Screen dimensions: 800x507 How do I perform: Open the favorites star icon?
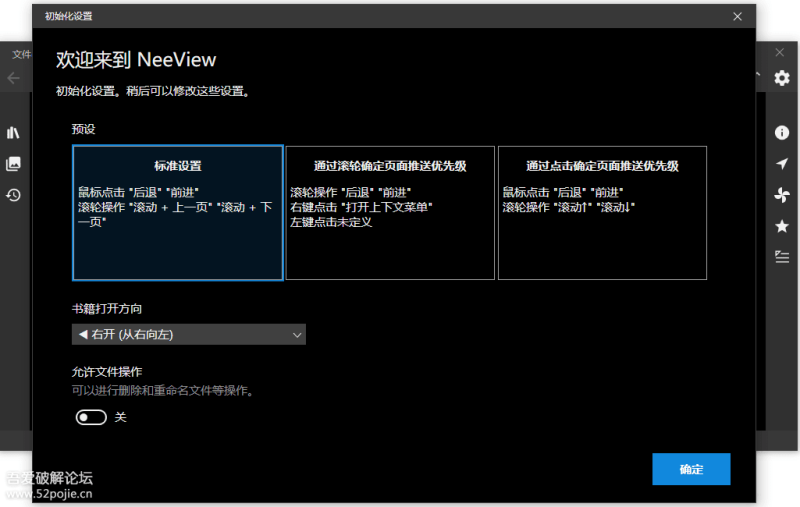tap(782, 226)
